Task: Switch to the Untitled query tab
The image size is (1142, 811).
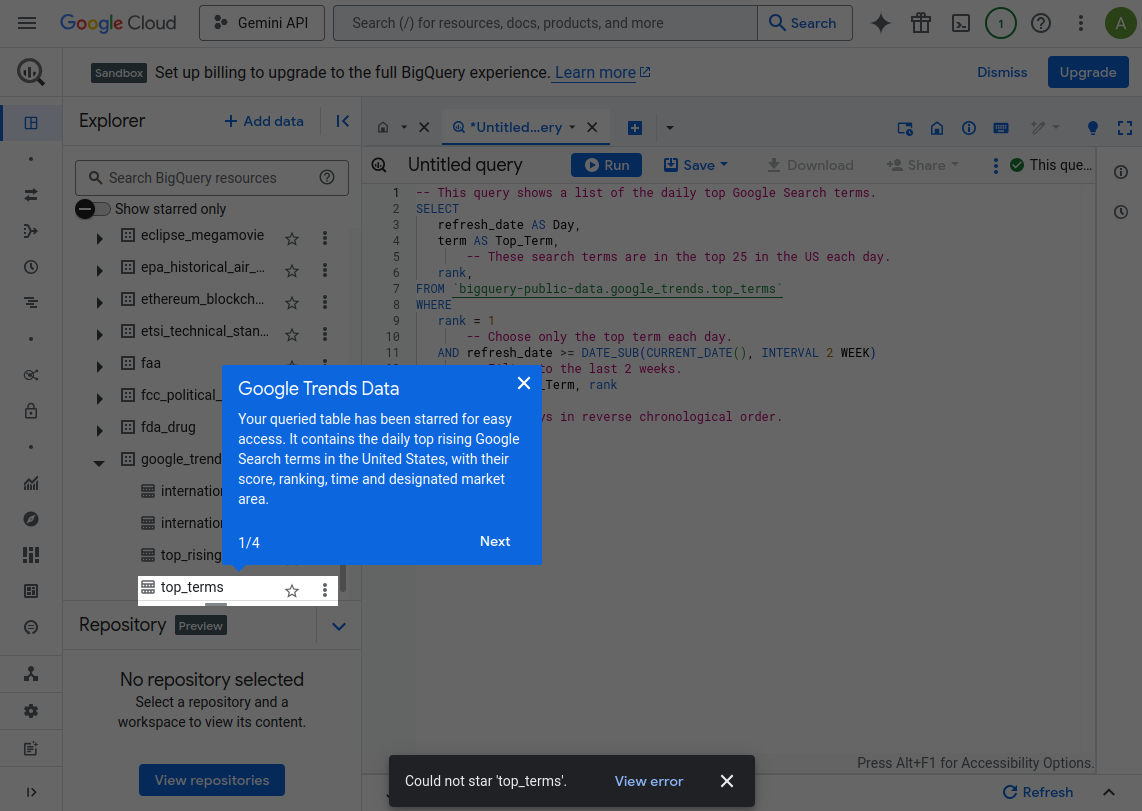Action: point(514,128)
